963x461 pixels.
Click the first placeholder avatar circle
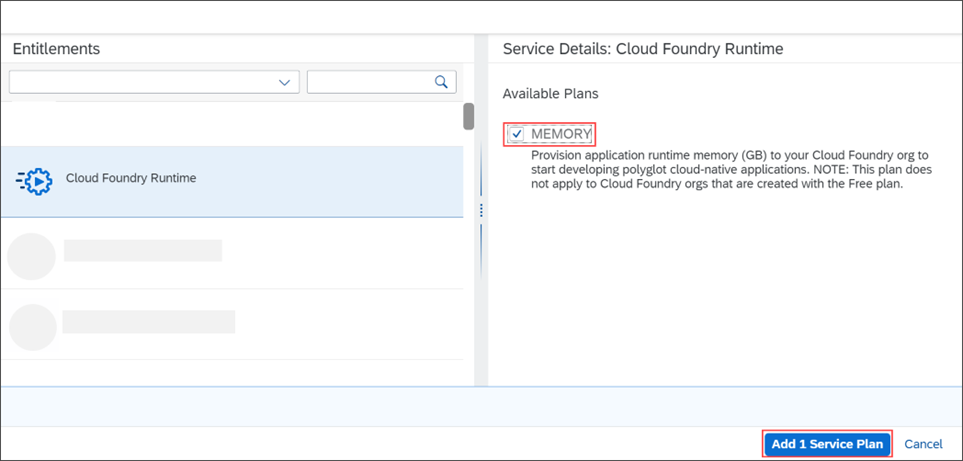(x=31, y=257)
